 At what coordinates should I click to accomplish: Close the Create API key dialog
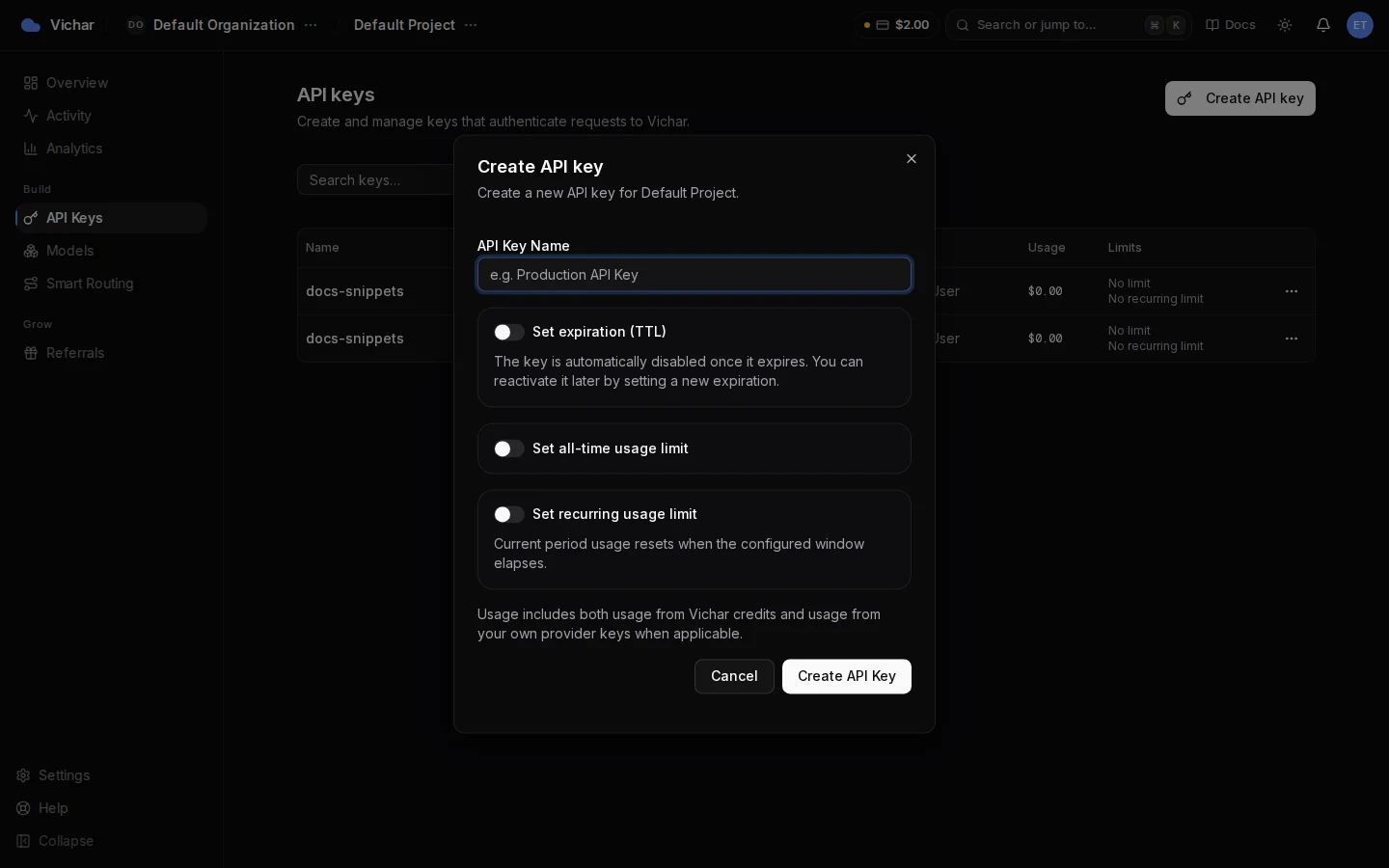912,159
